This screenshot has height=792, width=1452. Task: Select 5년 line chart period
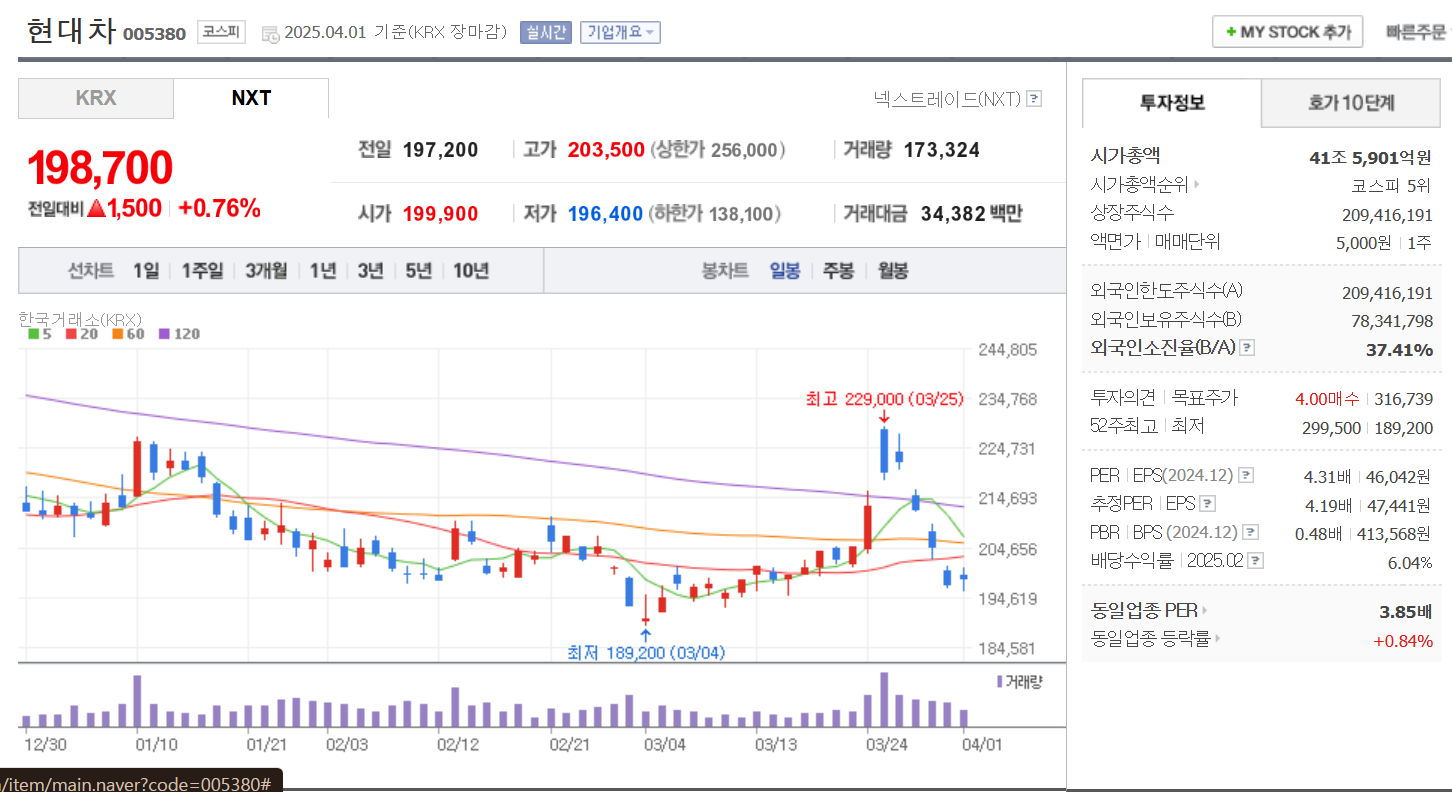pos(418,271)
